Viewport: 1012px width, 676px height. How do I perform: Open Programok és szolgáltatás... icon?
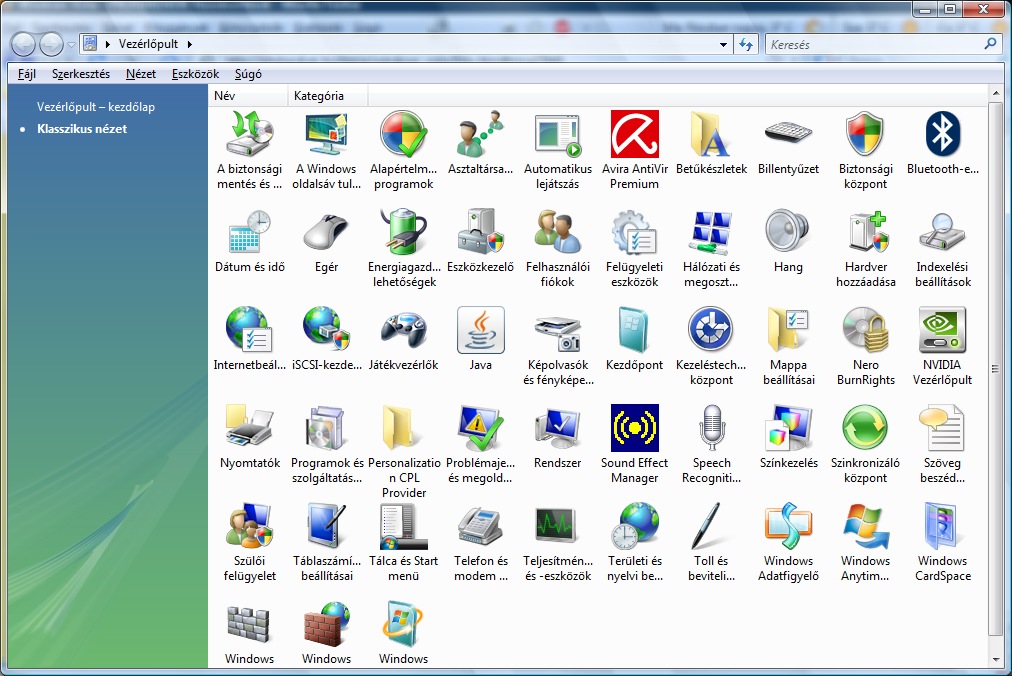click(x=327, y=428)
